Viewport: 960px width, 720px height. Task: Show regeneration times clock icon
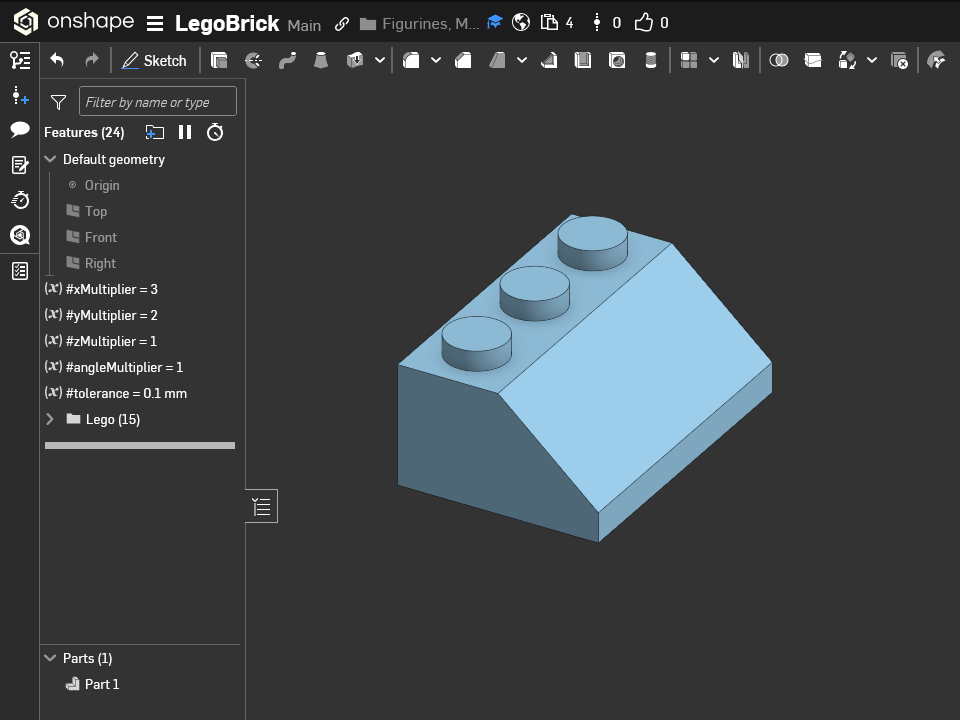215,132
